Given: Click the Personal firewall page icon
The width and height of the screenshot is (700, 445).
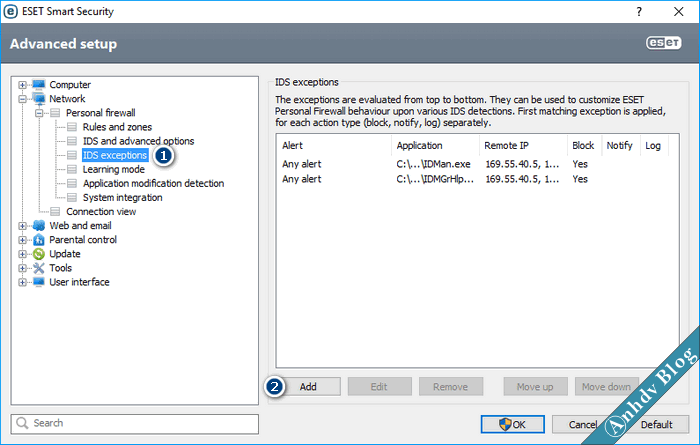Looking at the screenshot, I should click(x=55, y=113).
